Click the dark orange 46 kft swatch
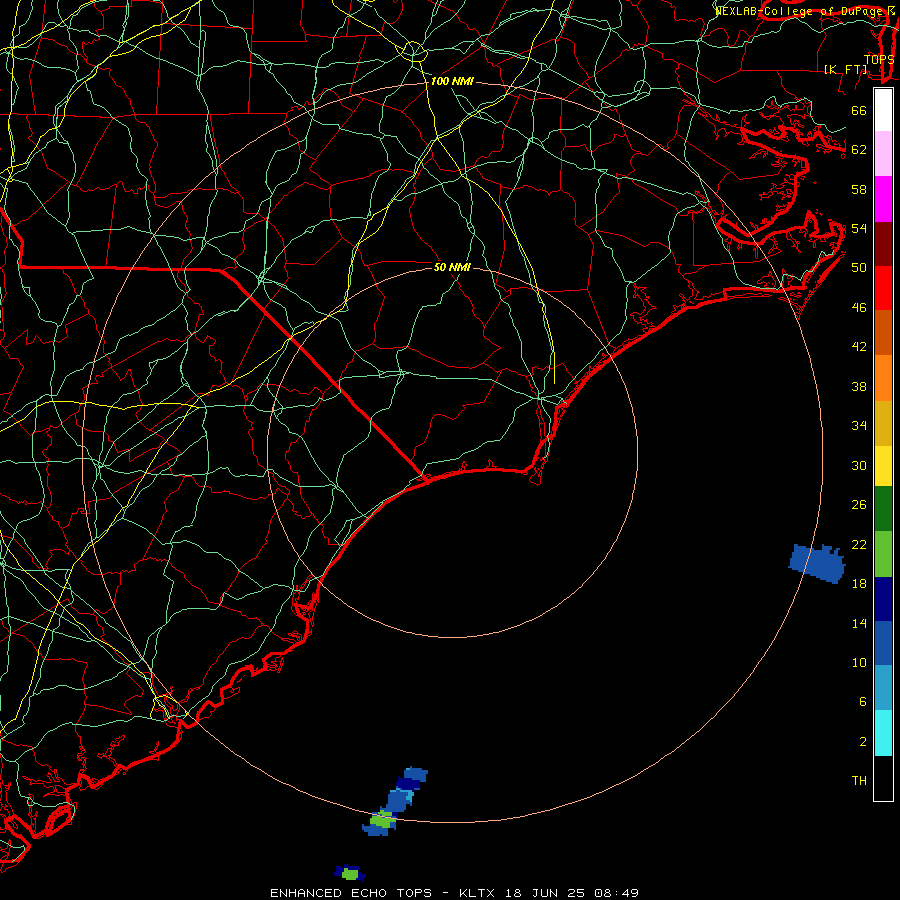Viewport: 900px width, 900px height. click(883, 333)
